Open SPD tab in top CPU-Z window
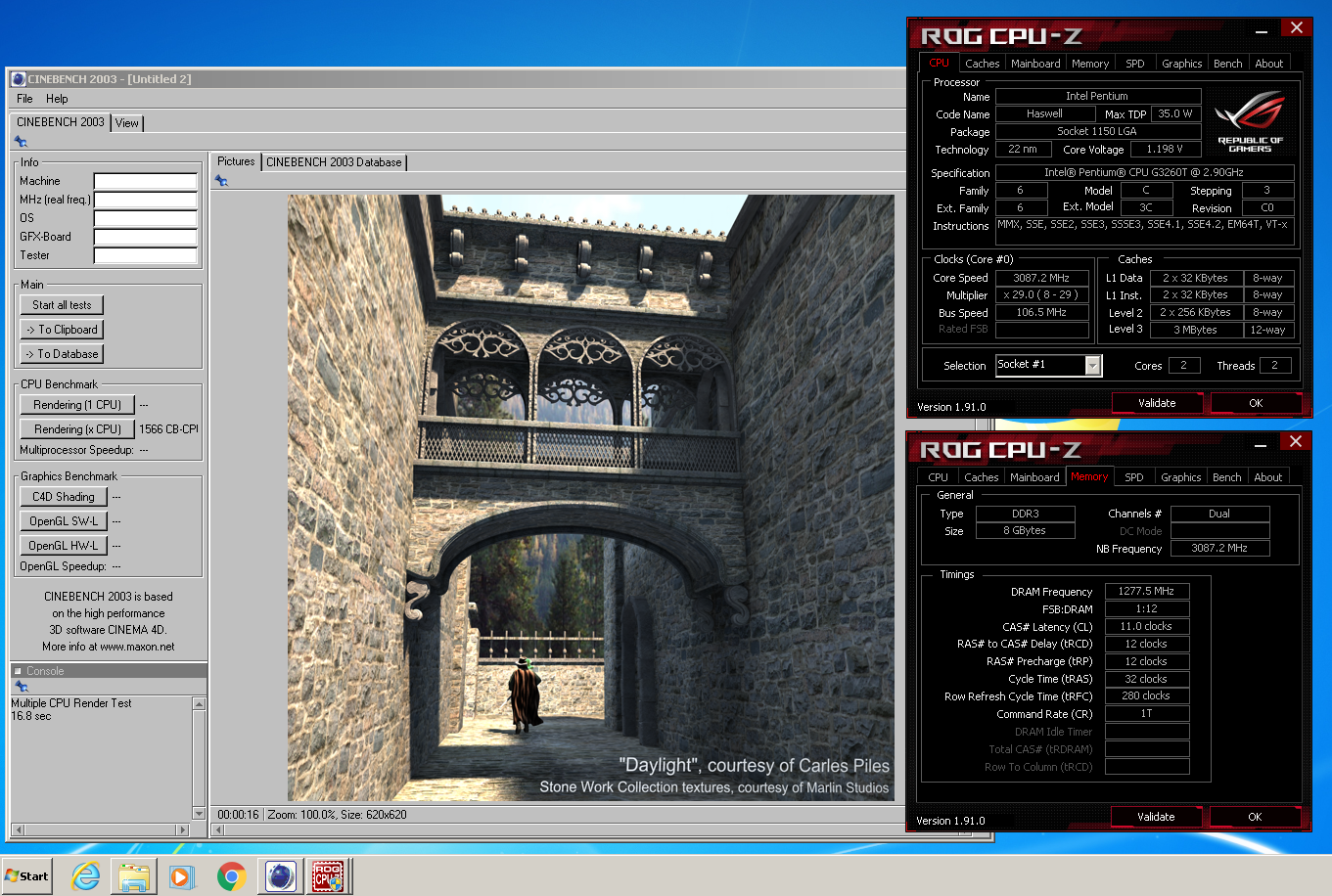This screenshot has height=896, width=1332. pyautogui.click(x=1135, y=64)
